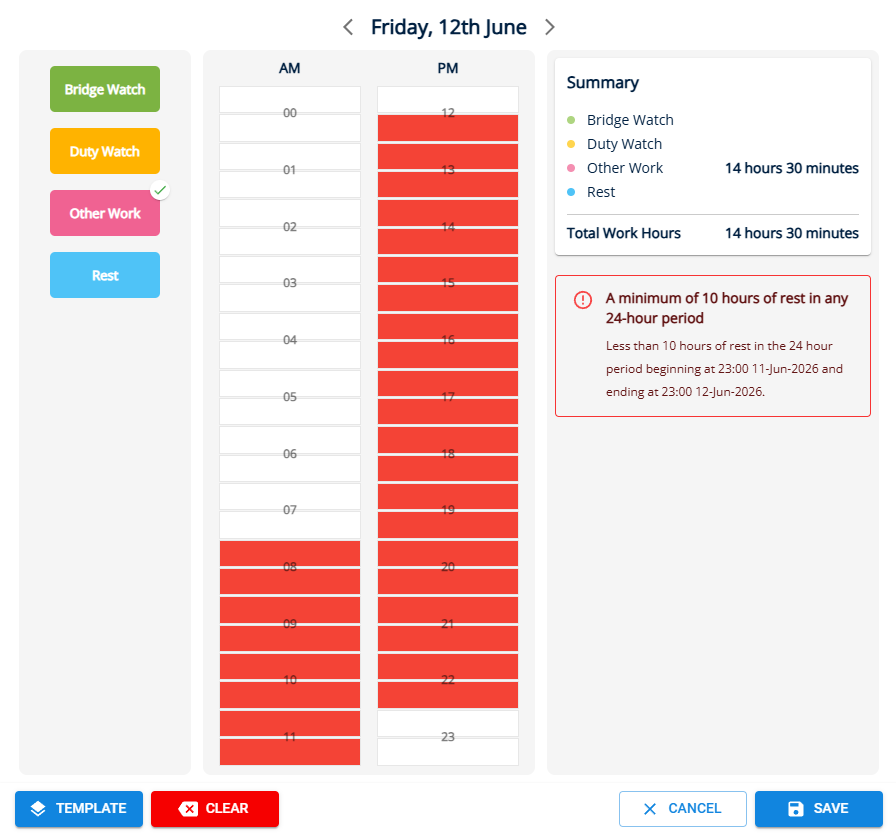Mark the 02:30–03:00 empty AM slot
This screenshot has height=838, width=896.
point(290,241)
